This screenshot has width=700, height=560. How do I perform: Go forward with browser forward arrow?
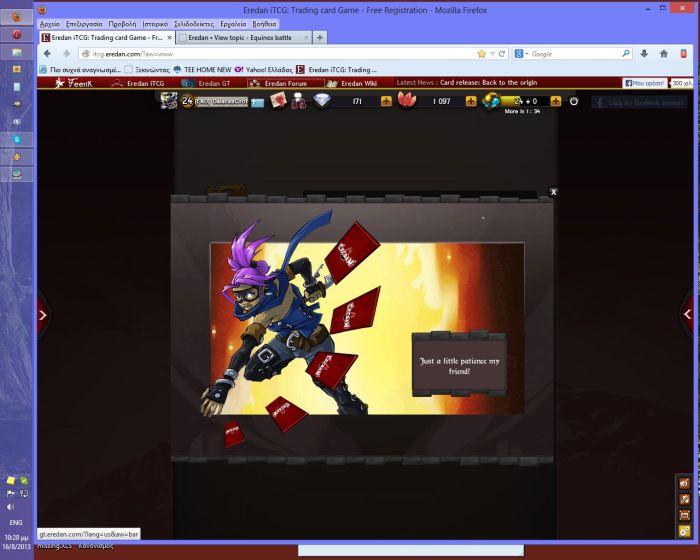point(67,54)
